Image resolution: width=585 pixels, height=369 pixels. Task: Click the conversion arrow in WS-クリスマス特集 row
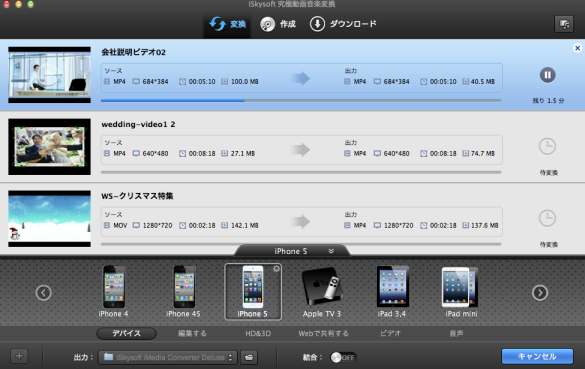(300, 222)
